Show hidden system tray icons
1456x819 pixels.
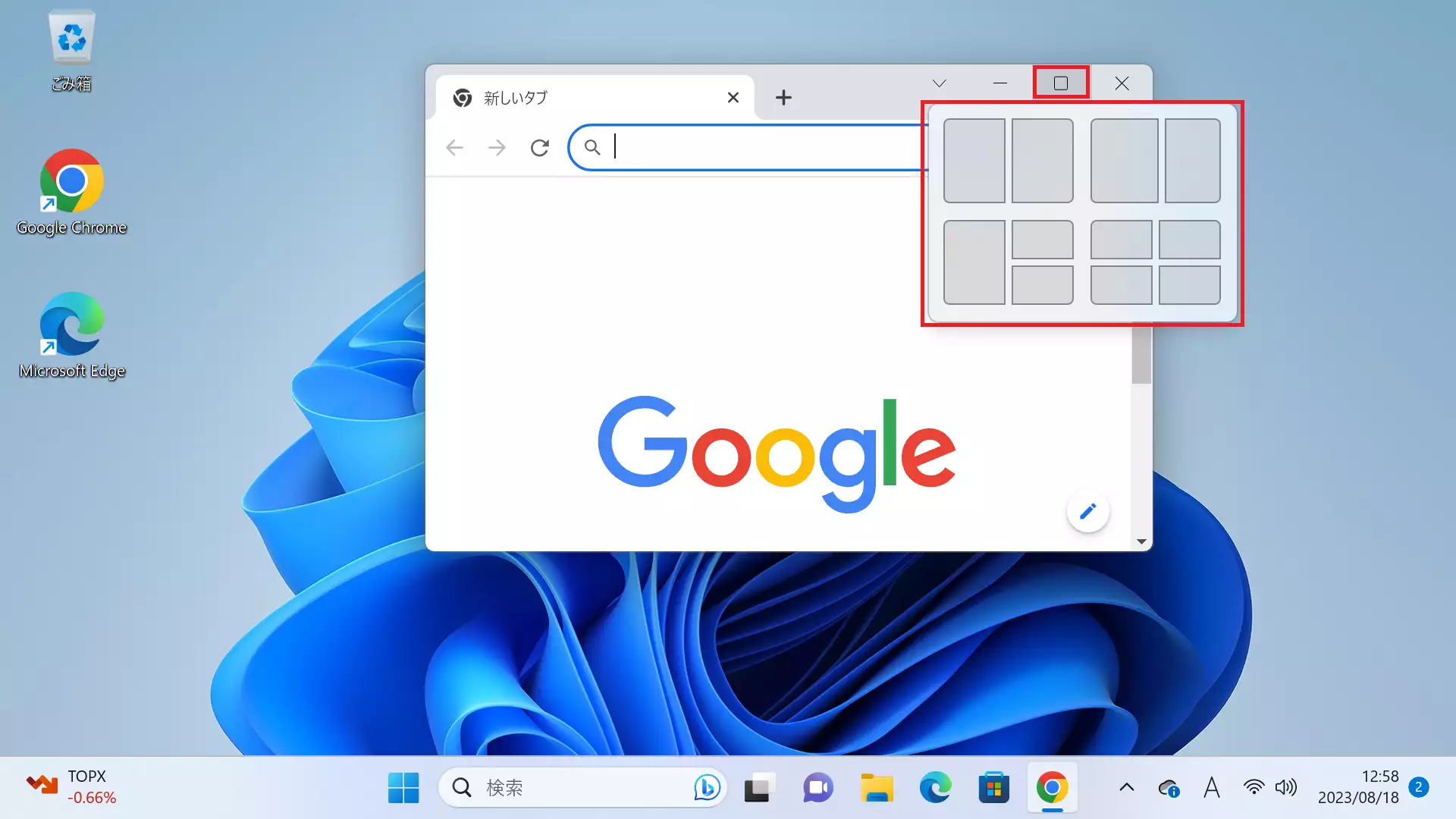pyautogui.click(x=1126, y=788)
